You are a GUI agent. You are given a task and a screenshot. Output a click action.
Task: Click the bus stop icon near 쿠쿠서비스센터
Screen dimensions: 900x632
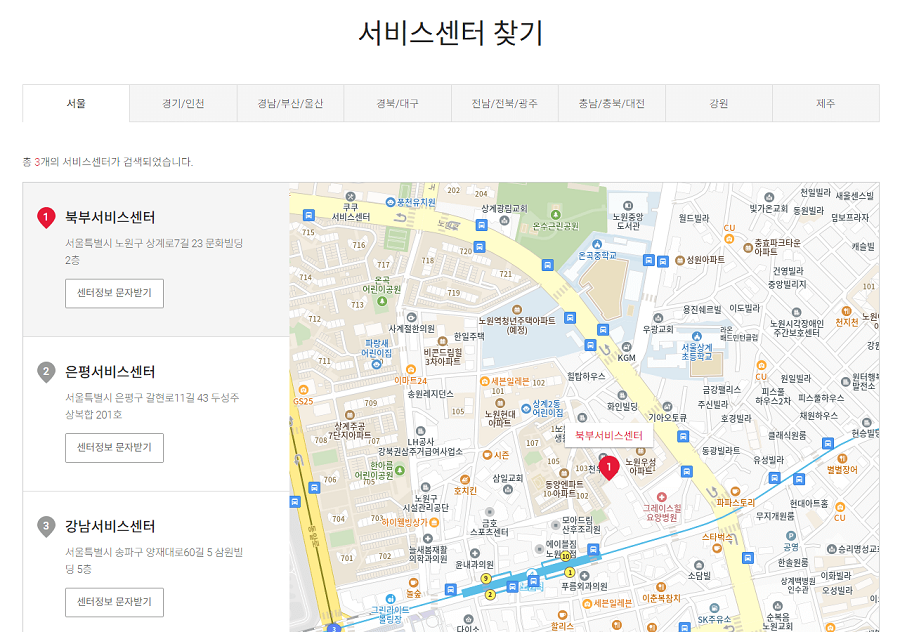point(307,215)
